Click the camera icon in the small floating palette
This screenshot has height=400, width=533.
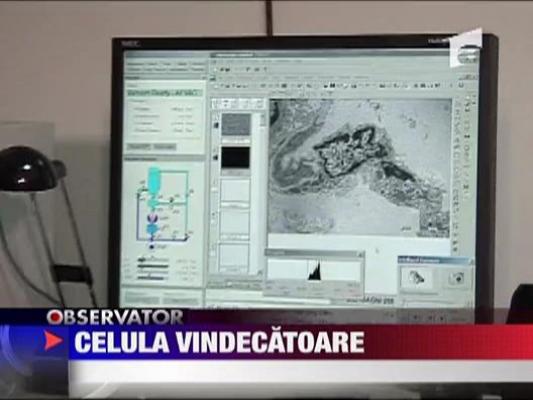click(x=457, y=278)
